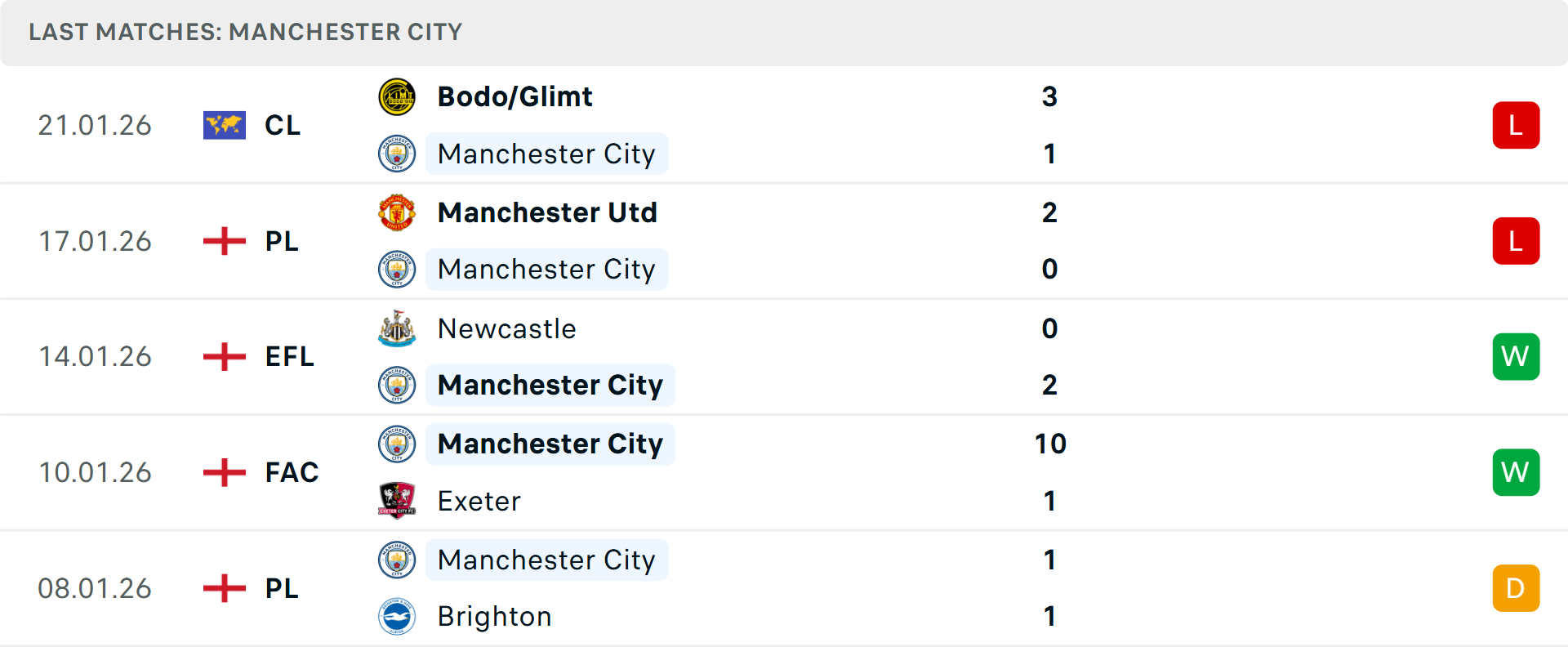Viewport: 1568px width, 647px height.
Task: Click Manchester City crest in Exeter match
Action: coord(397,444)
